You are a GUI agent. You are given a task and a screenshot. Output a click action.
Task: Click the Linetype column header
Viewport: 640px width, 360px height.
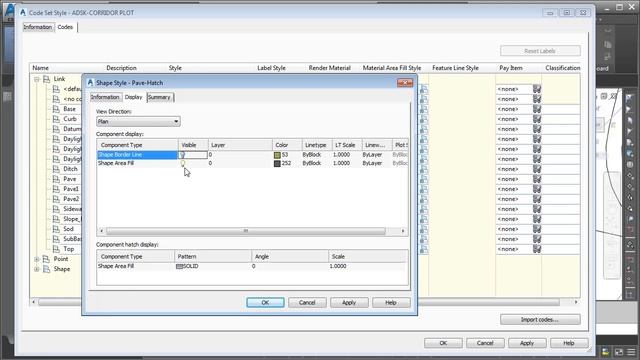click(x=317, y=145)
